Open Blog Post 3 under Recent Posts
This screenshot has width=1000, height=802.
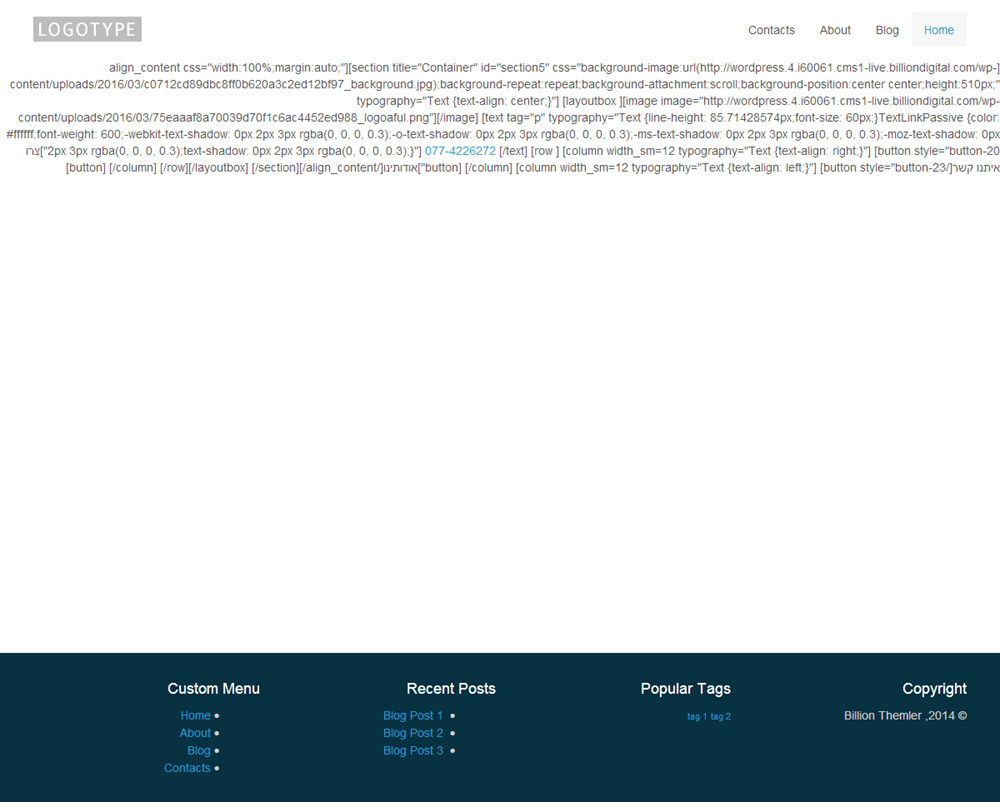(x=413, y=751)
